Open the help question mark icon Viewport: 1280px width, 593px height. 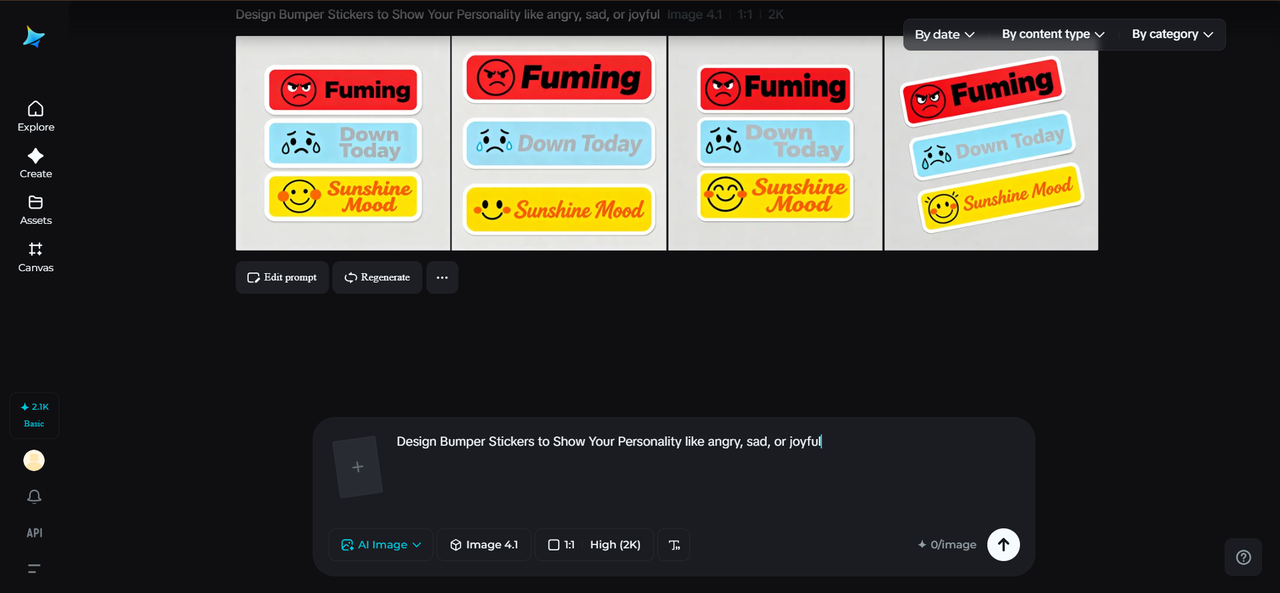(1243, 558)
